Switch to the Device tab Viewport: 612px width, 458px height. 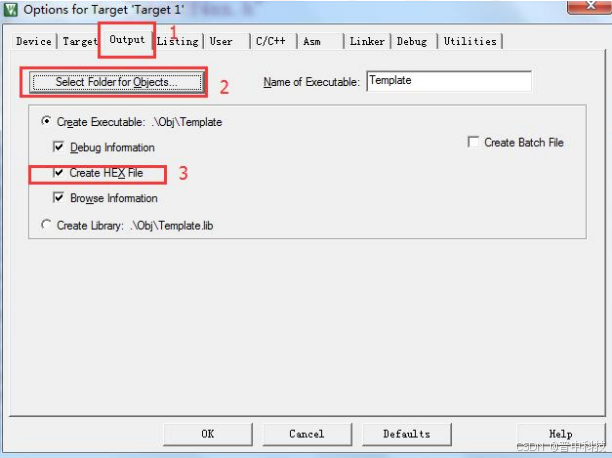click(x=34, y=41)
